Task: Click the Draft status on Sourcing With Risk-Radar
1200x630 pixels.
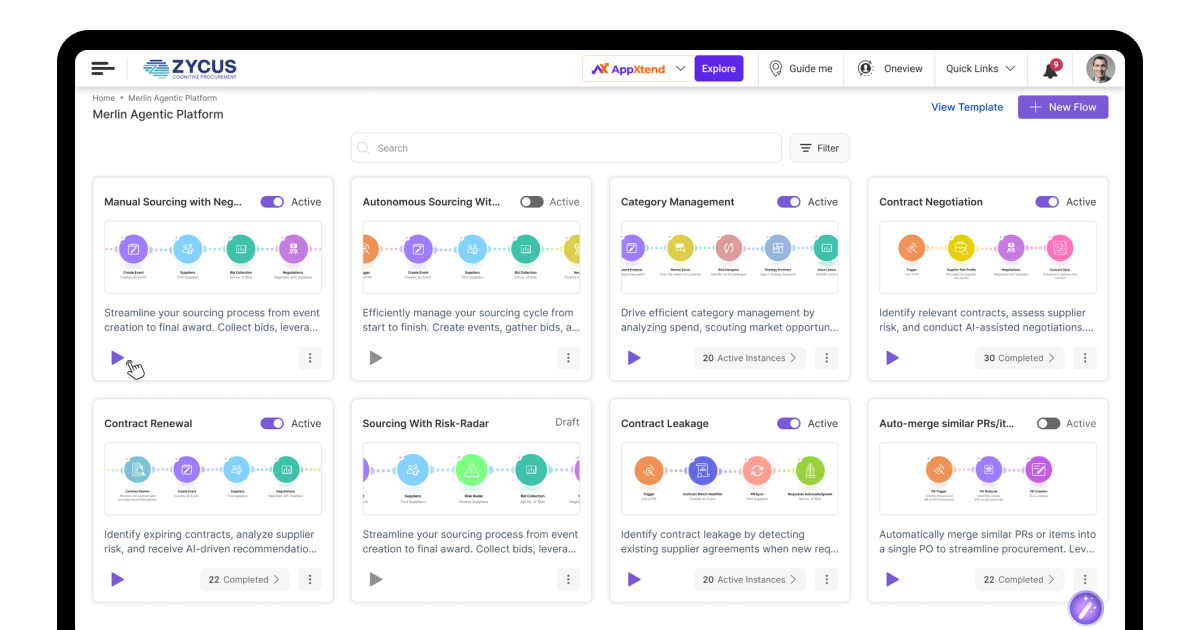Action: 567,422
